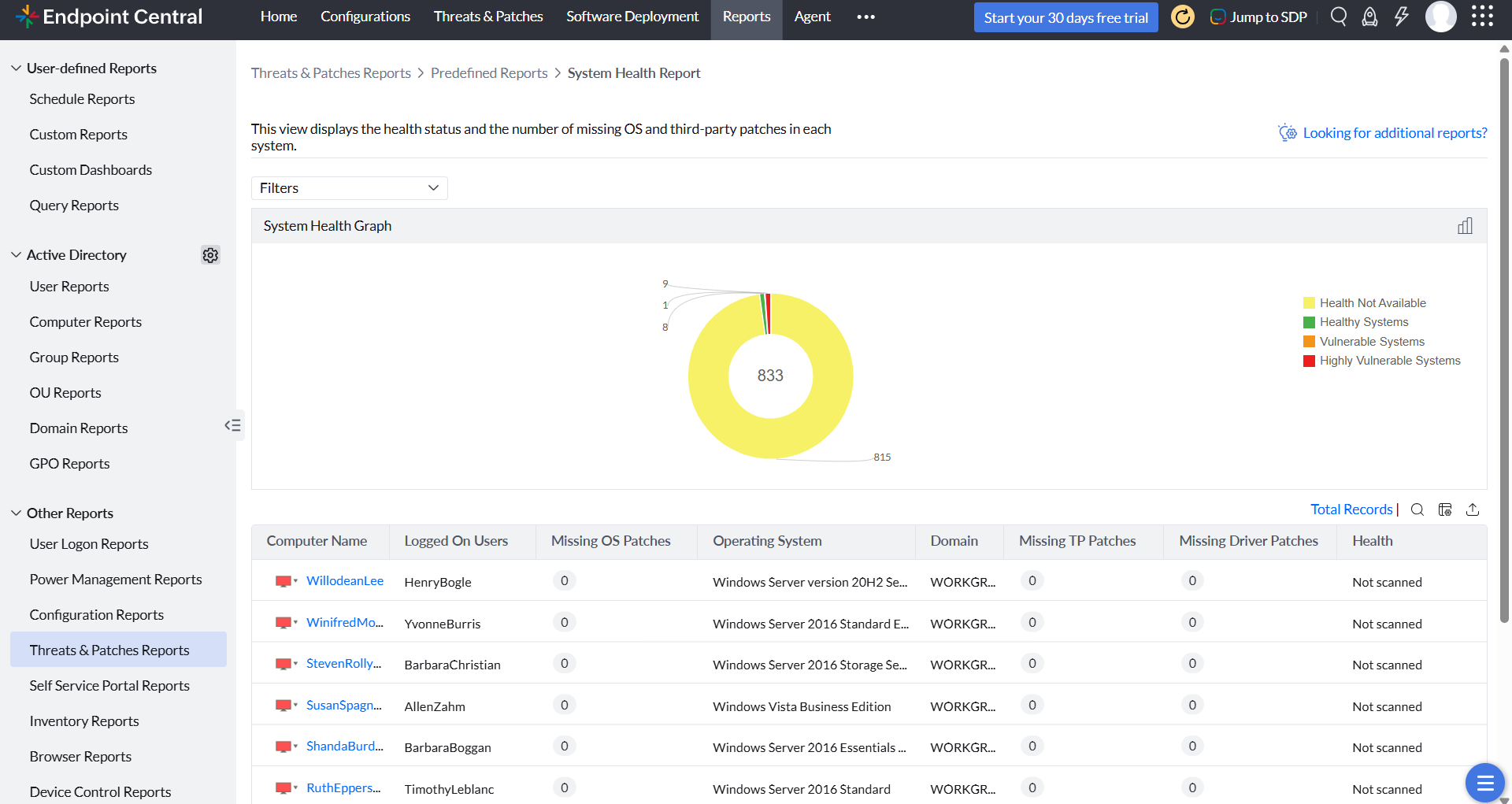Open the Configurations tab

point(365,17)
